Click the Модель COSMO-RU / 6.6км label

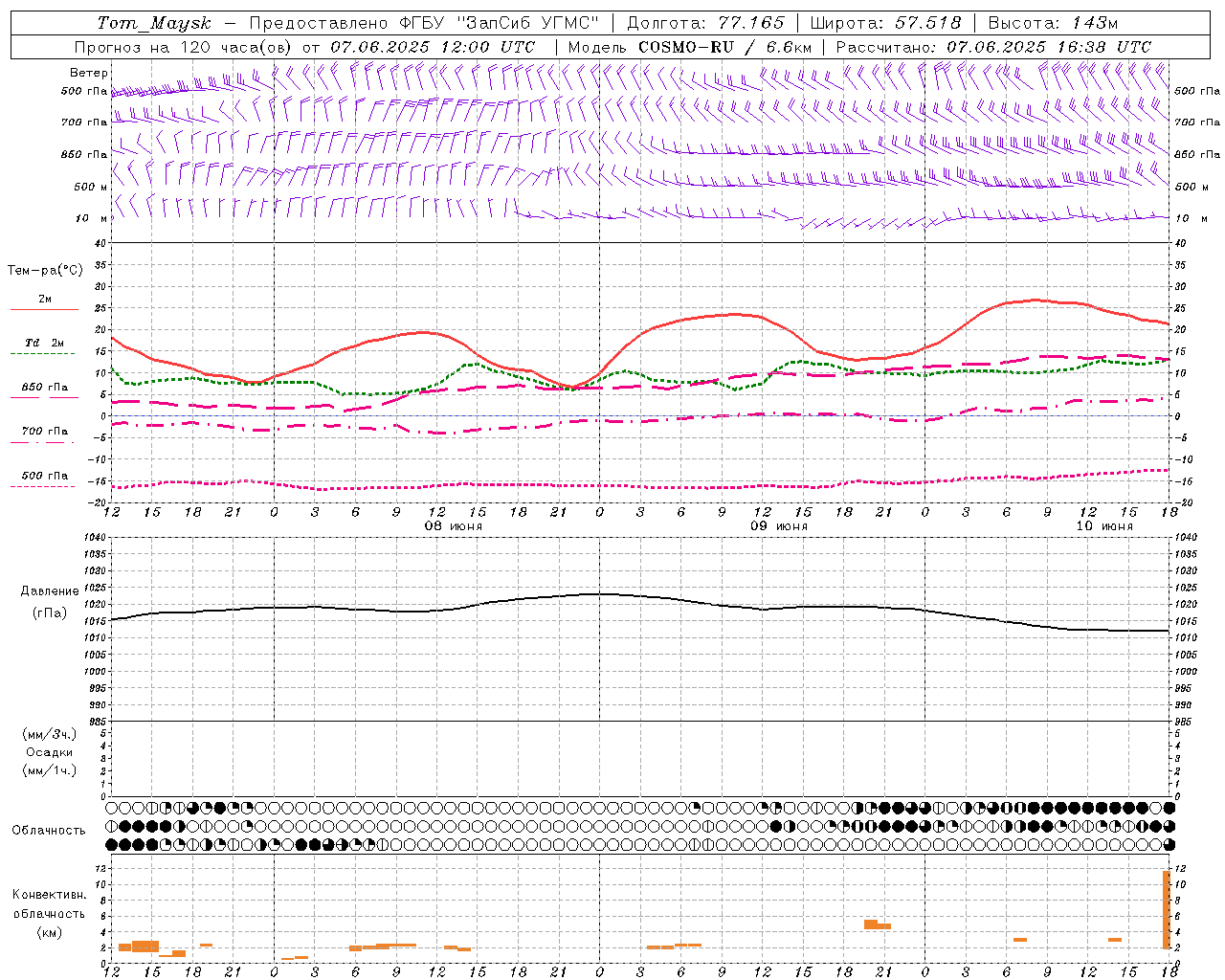(x=690, y=47)
